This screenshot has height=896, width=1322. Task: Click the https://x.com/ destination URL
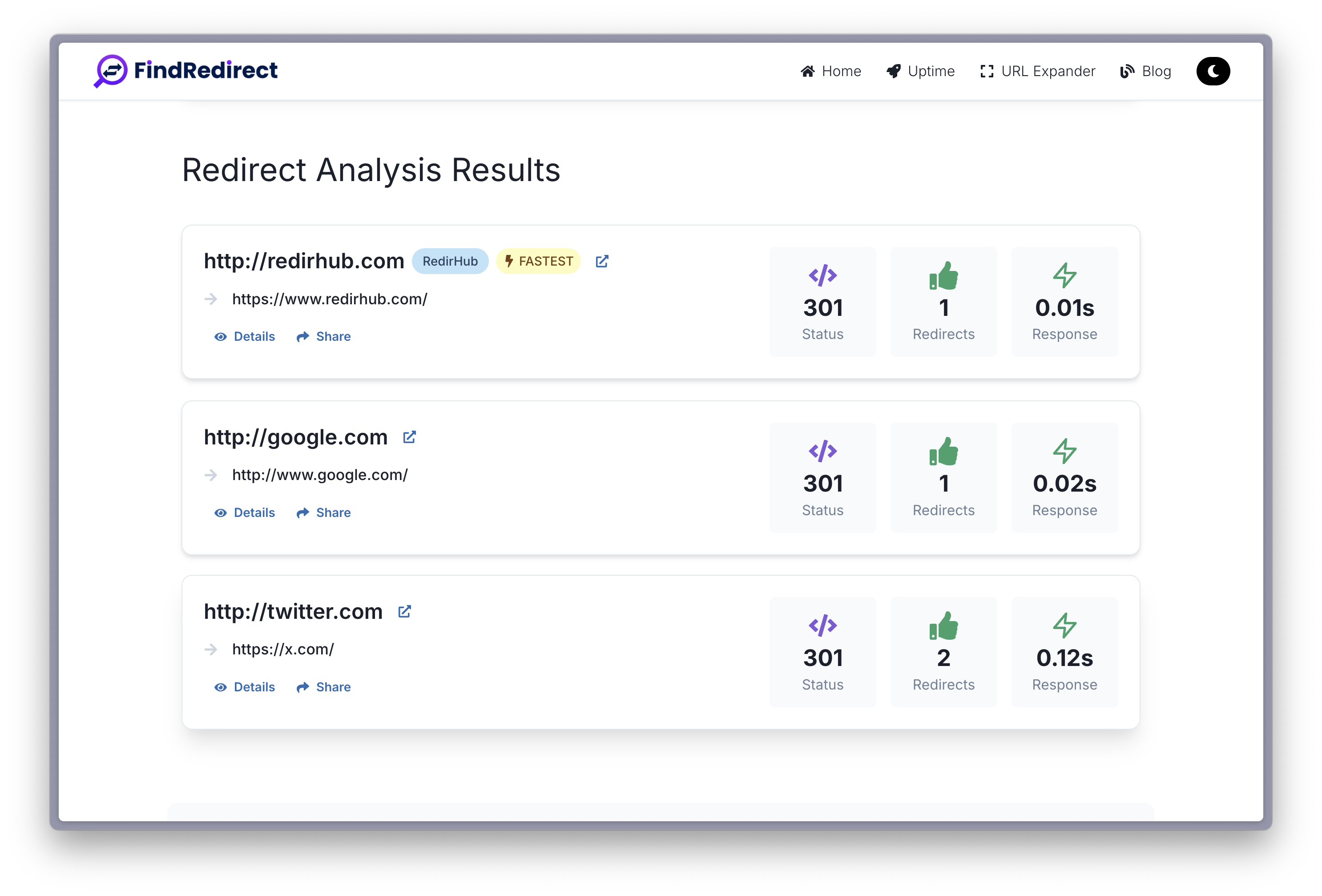point(283,649)
